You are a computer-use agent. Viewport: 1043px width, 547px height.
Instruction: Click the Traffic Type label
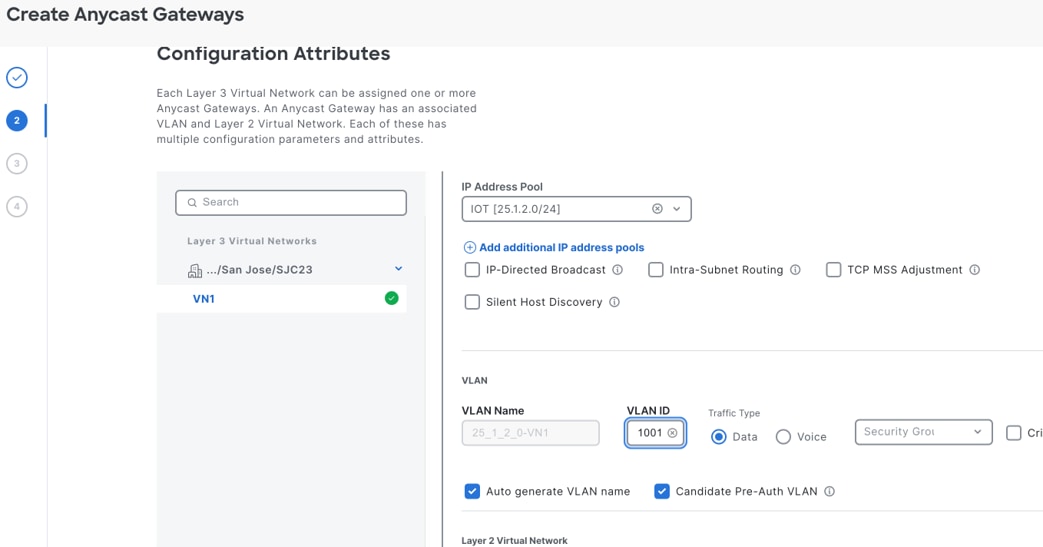click(734, 413)
